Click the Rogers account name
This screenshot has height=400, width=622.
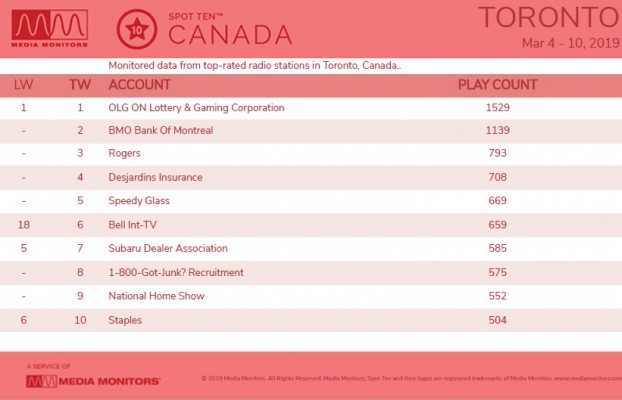(125, 154)
